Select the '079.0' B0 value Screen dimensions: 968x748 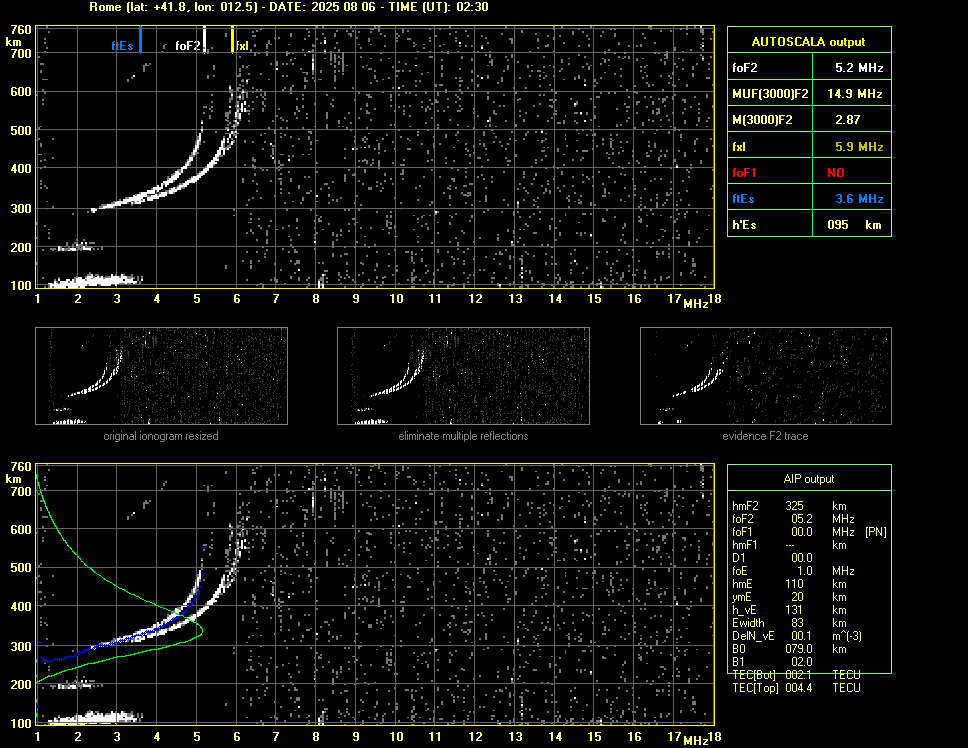click(x=799, y=649)
